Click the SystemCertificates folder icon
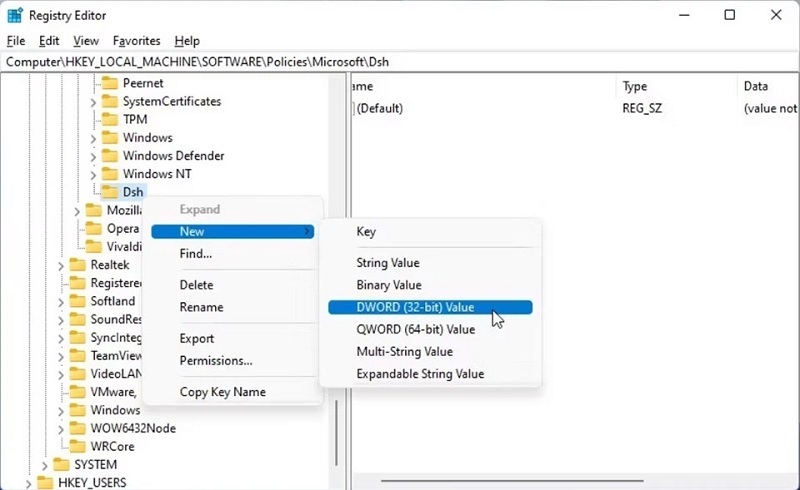The height and width of the screenshot is (490, 800). pos(109,102)
